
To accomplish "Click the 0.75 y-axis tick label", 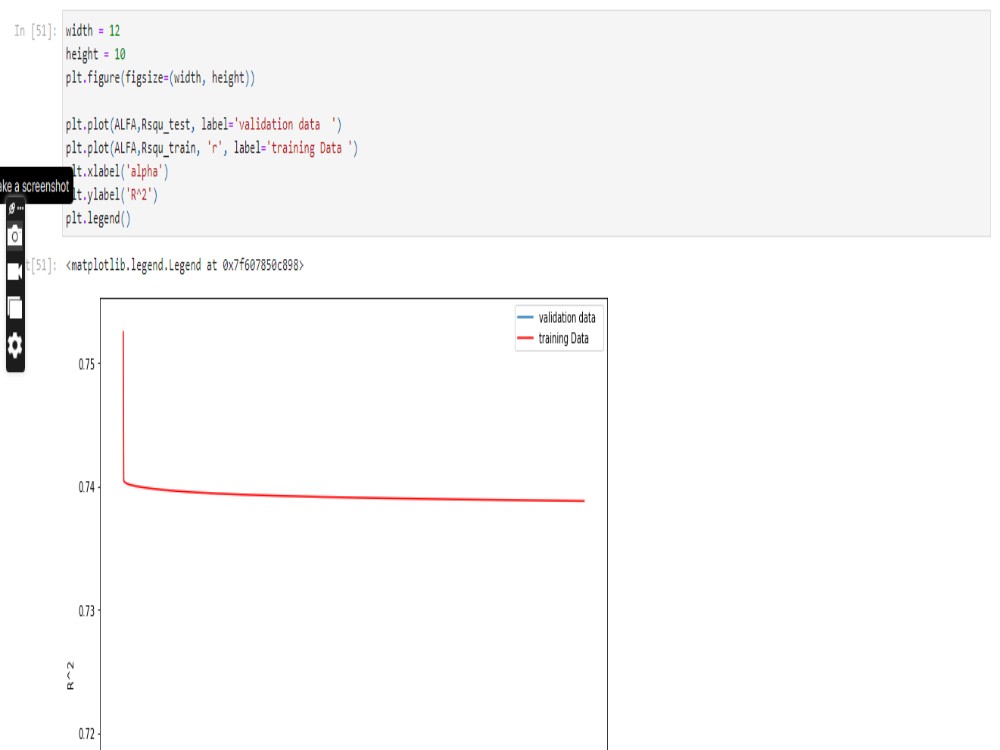I will [86, 364].
